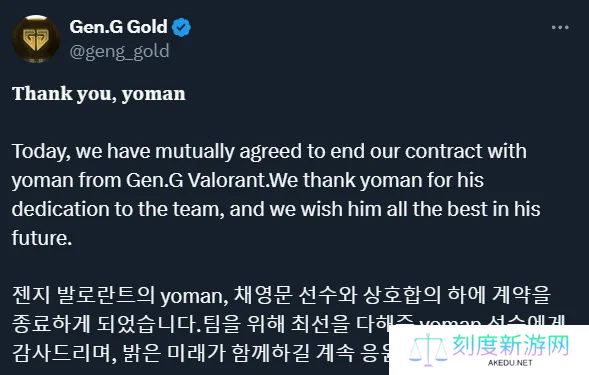The width and height of the screenshot is (589, 375).
Task: Click the scales logo in the watermark
Action: 428,349
